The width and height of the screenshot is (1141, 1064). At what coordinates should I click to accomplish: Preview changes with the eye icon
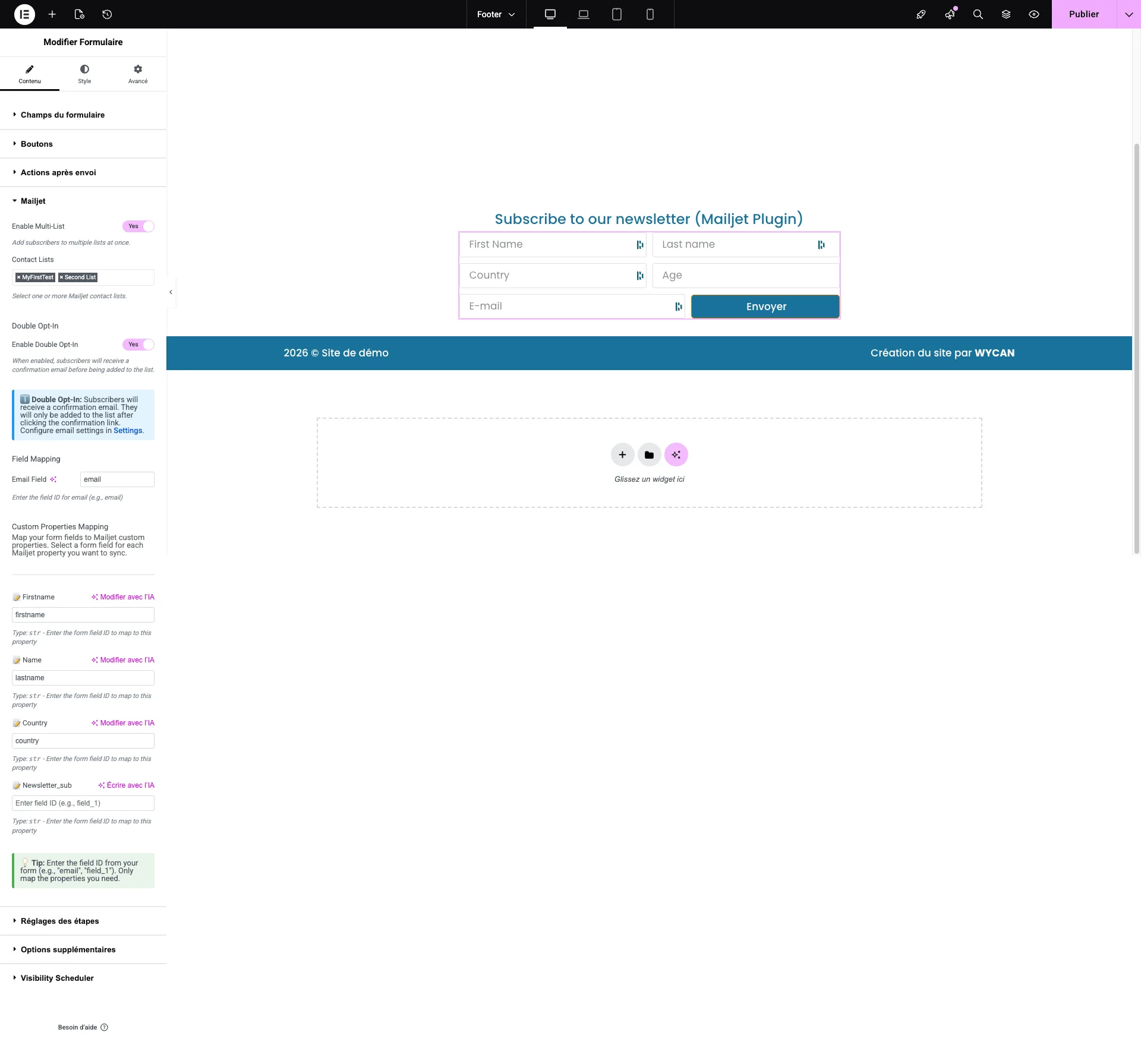pyautogui.click(x=1034, y=14)
